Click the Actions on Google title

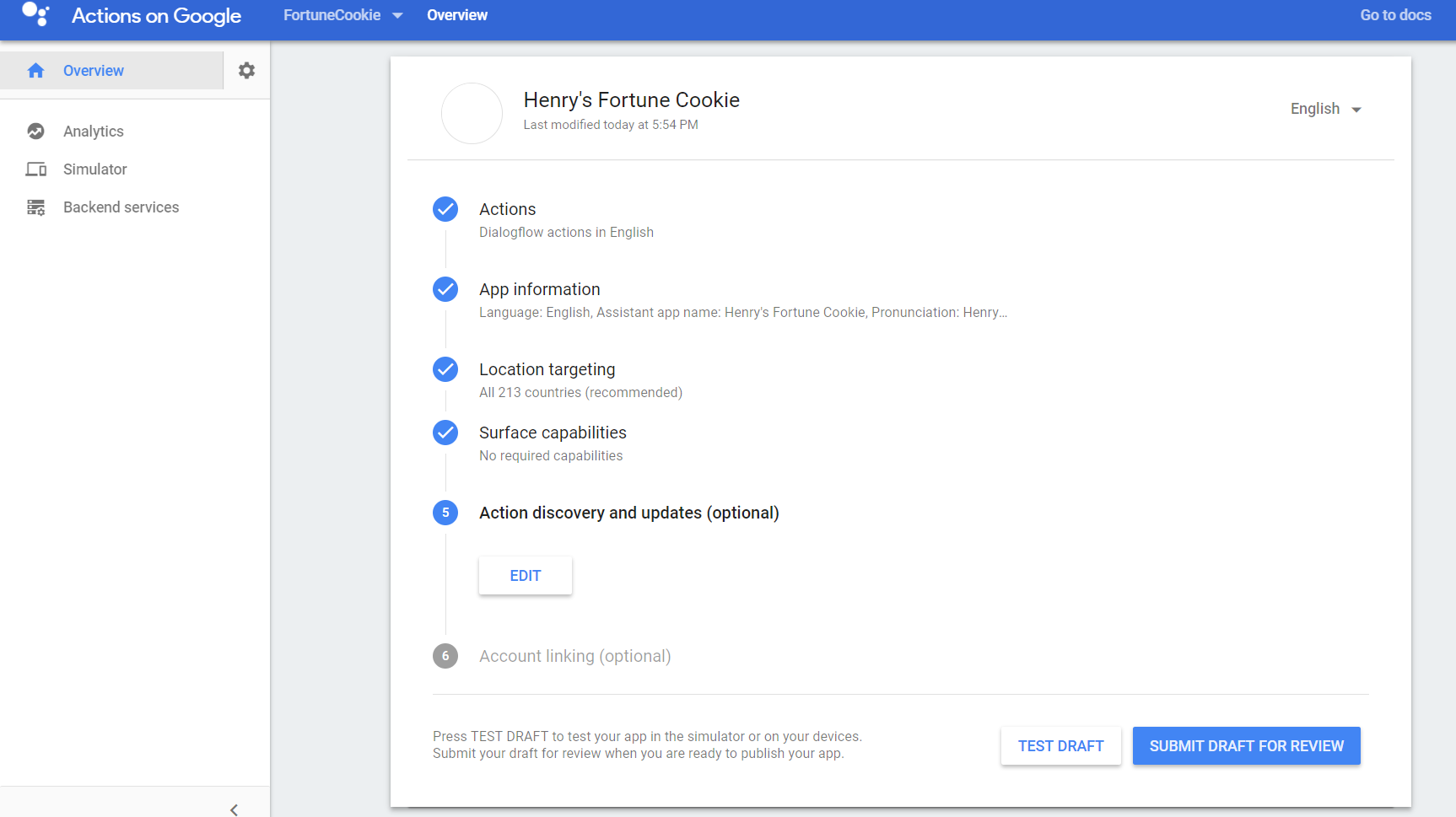coord(156,15)
